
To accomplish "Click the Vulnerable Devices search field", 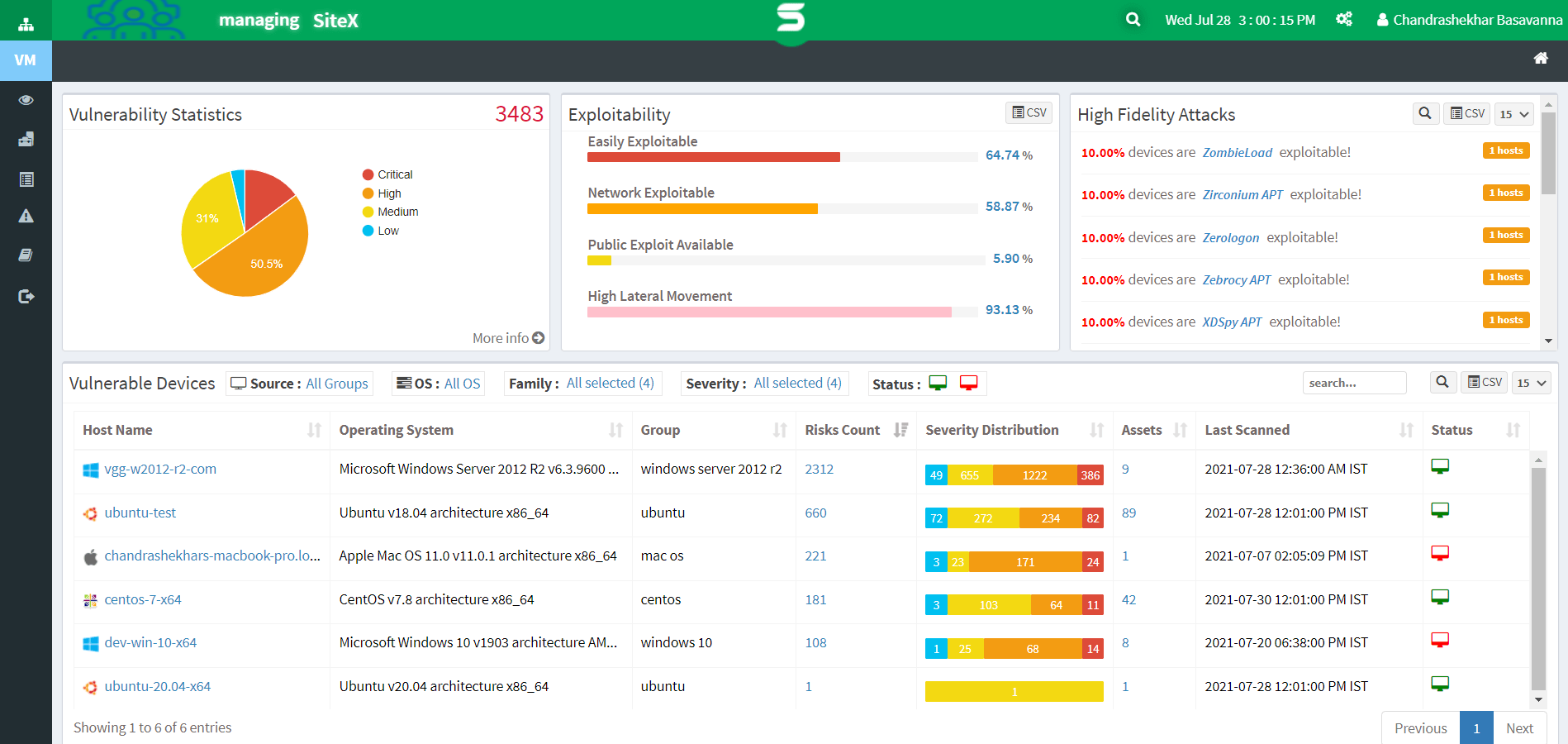I will (x=1355, y=383).
